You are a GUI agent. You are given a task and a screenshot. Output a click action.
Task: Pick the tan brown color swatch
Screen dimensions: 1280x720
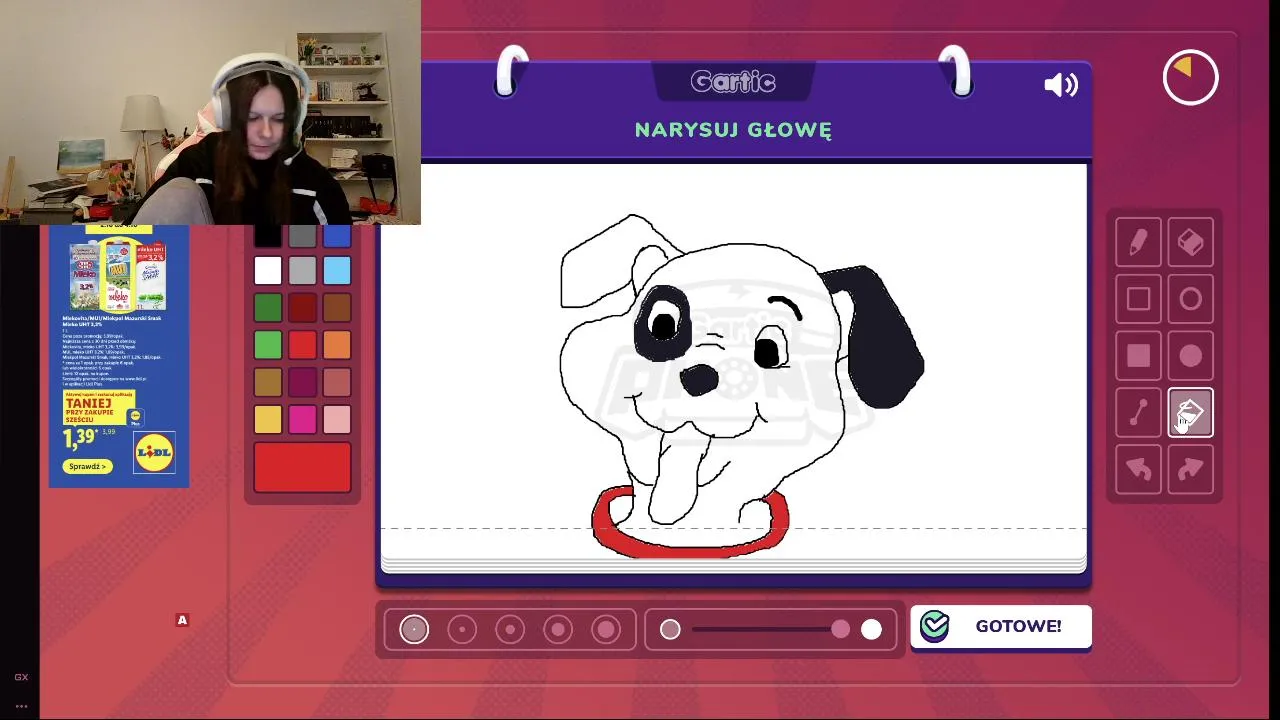(x=268, y=381)
